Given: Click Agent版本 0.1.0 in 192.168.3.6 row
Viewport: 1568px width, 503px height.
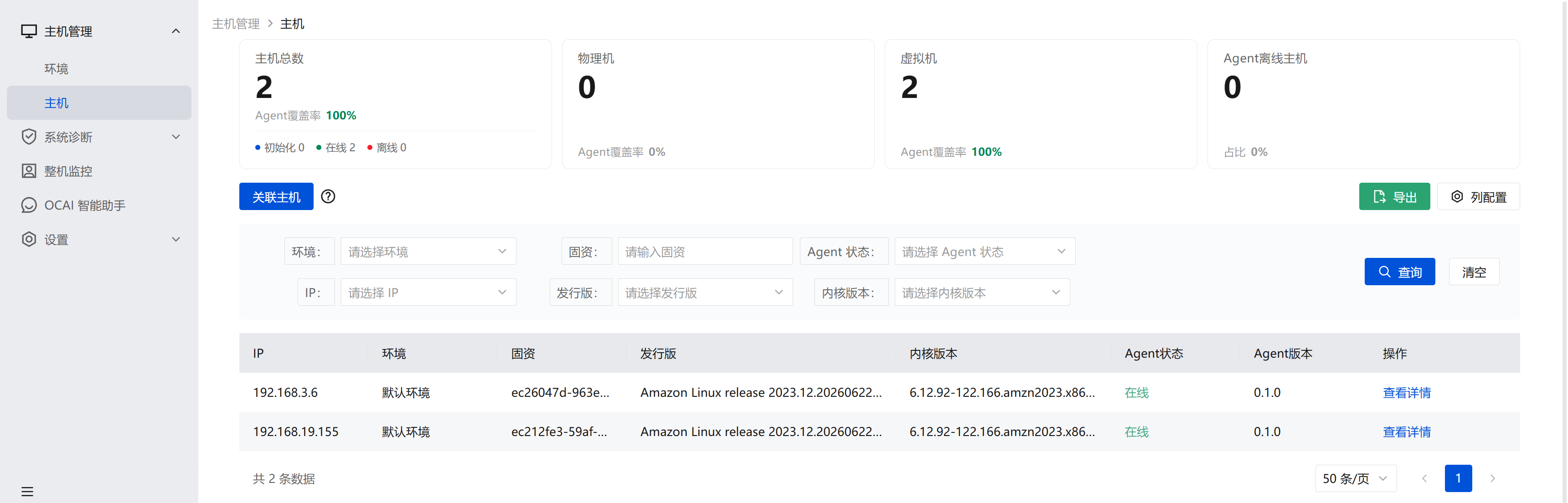Looking at the screenshot, I should (1267, 393).
